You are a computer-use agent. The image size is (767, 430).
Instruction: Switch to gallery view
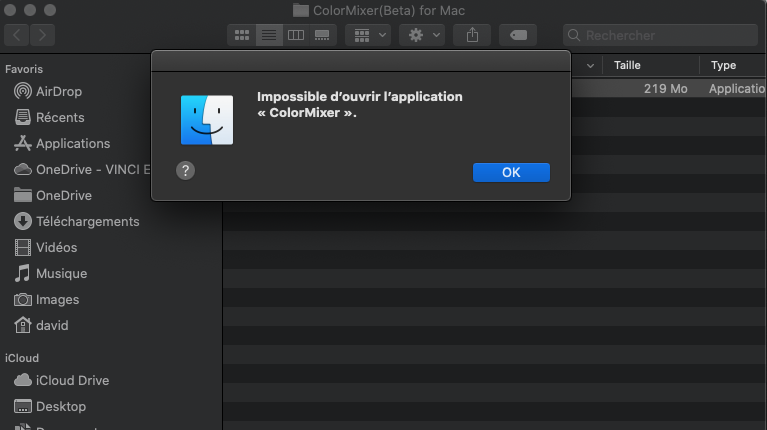pos(322,35)
